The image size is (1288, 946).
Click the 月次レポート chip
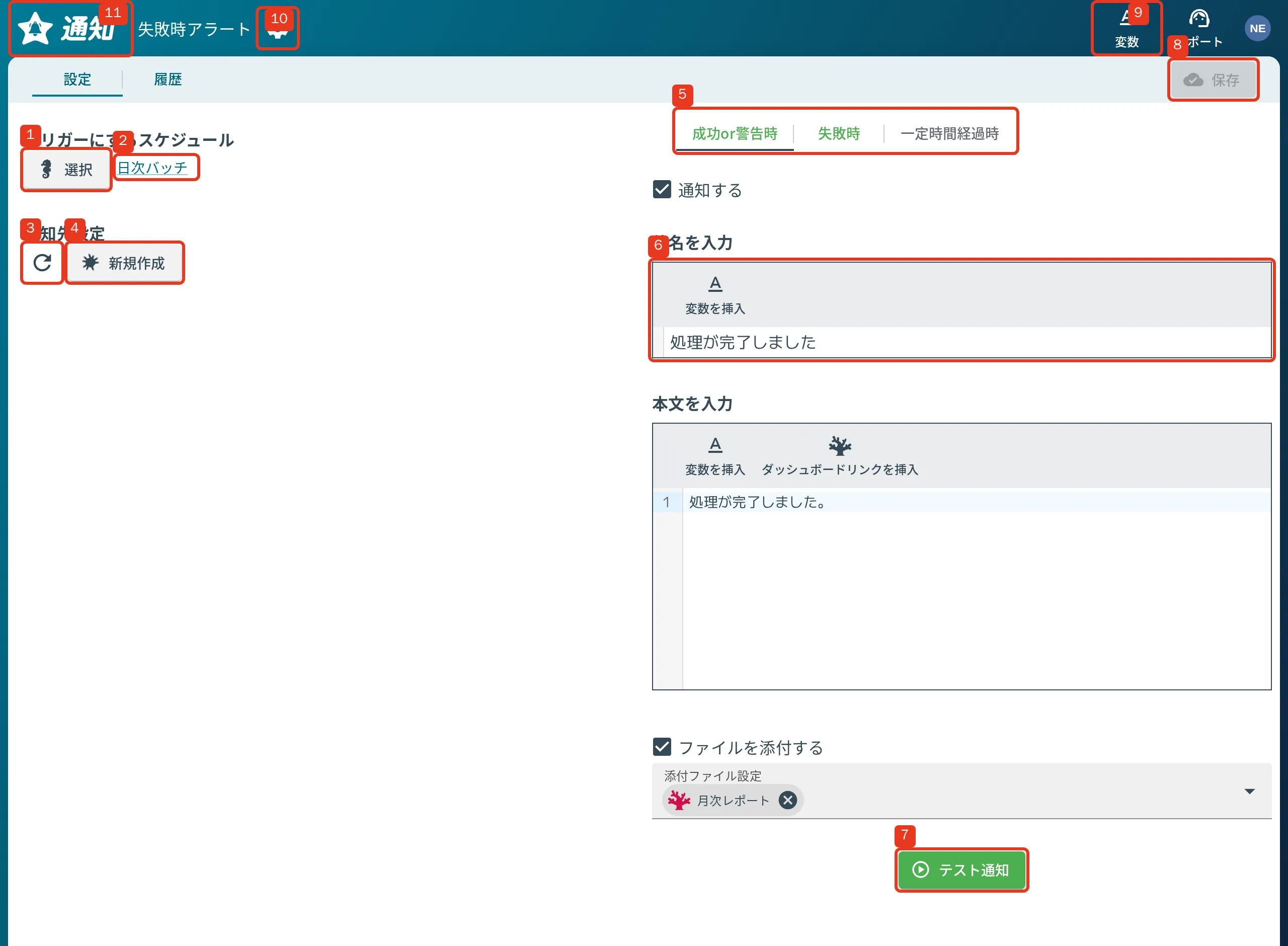point(732,800)
